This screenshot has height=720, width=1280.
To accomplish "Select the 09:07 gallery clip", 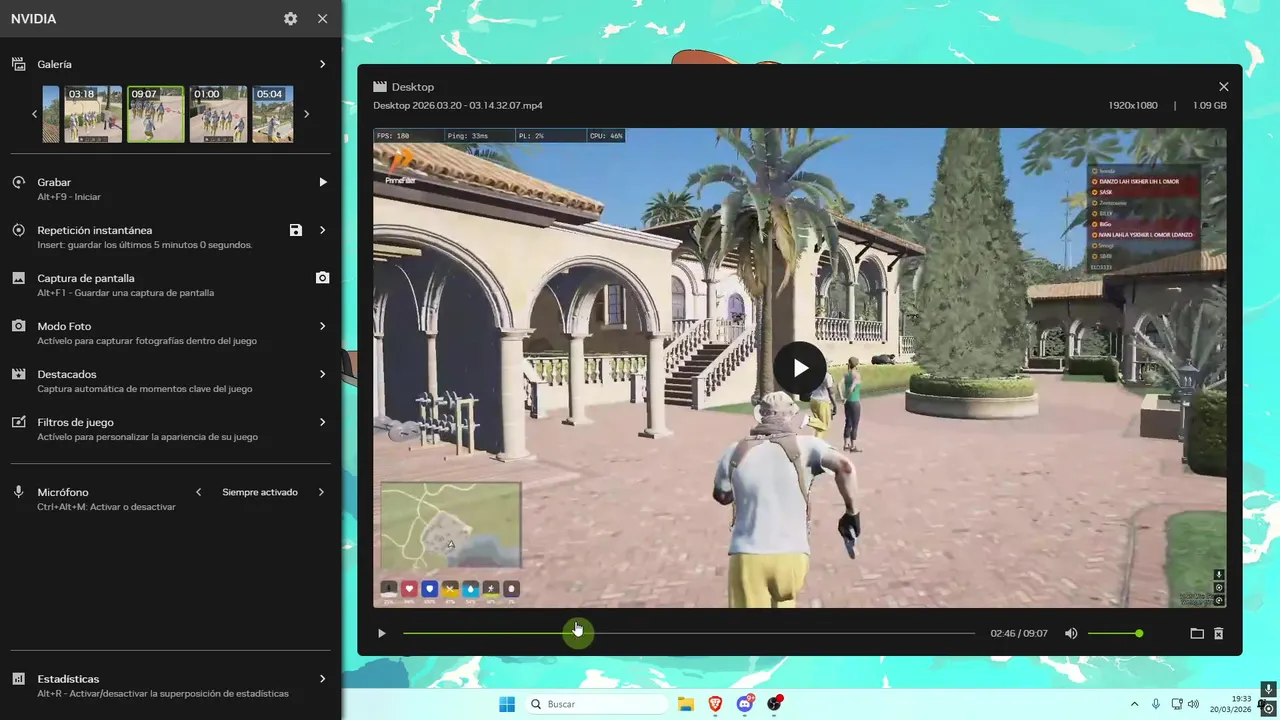I will point(156,114).
